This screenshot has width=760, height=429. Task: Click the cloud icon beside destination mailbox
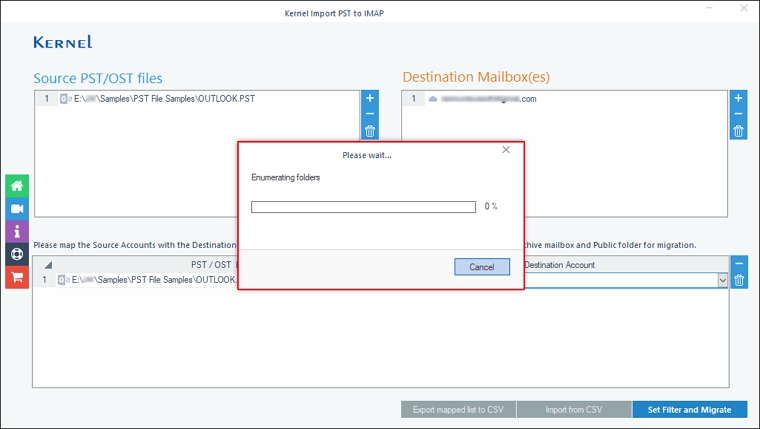coord(433,99)
